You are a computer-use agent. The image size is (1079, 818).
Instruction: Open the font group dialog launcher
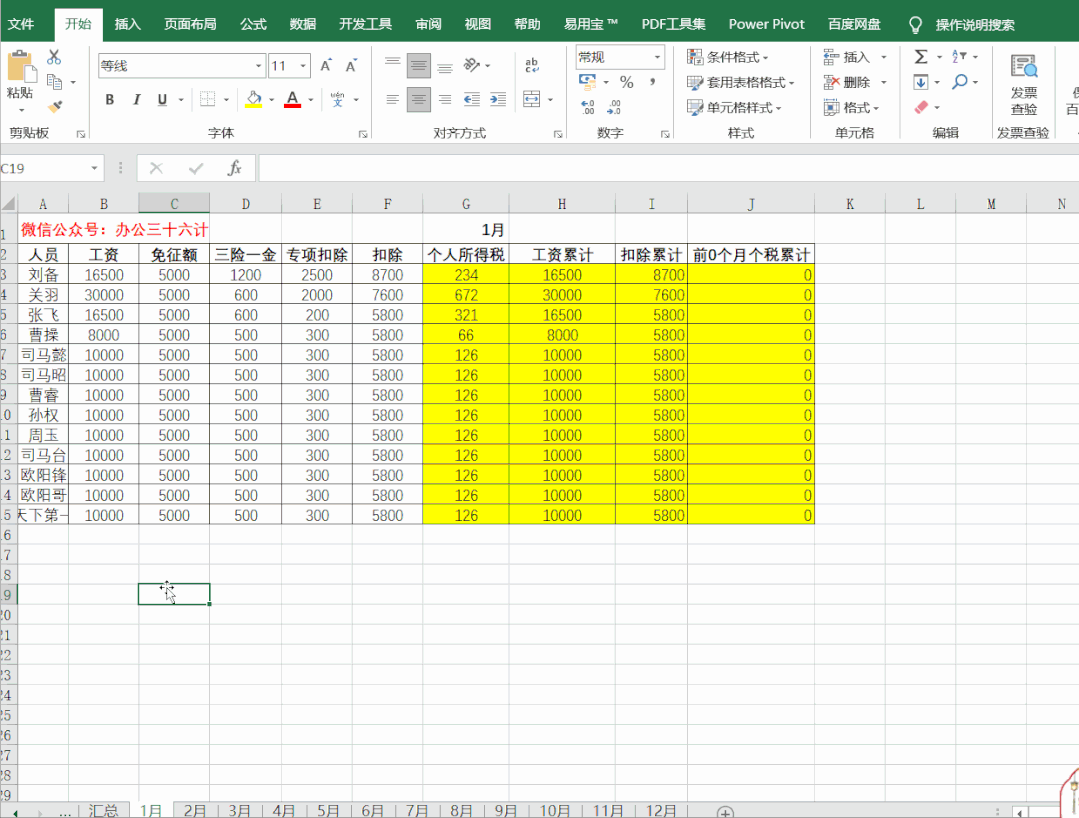click(x=363, y=134)
